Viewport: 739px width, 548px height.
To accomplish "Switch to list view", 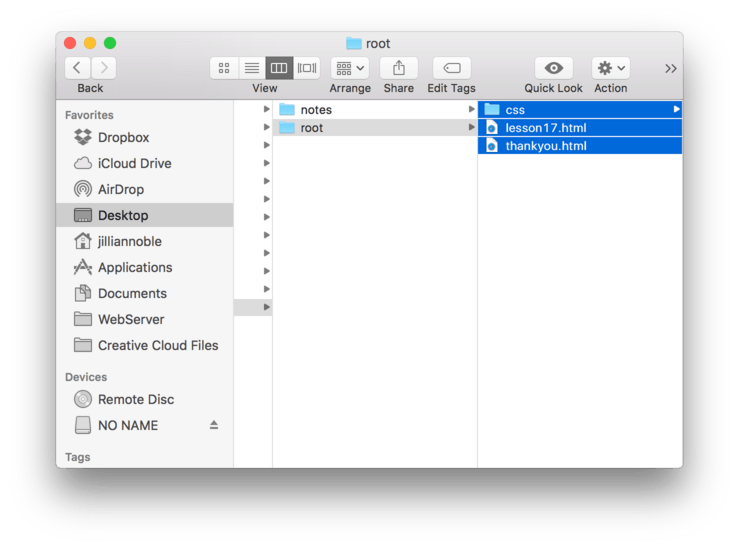I will coord(252,68).
